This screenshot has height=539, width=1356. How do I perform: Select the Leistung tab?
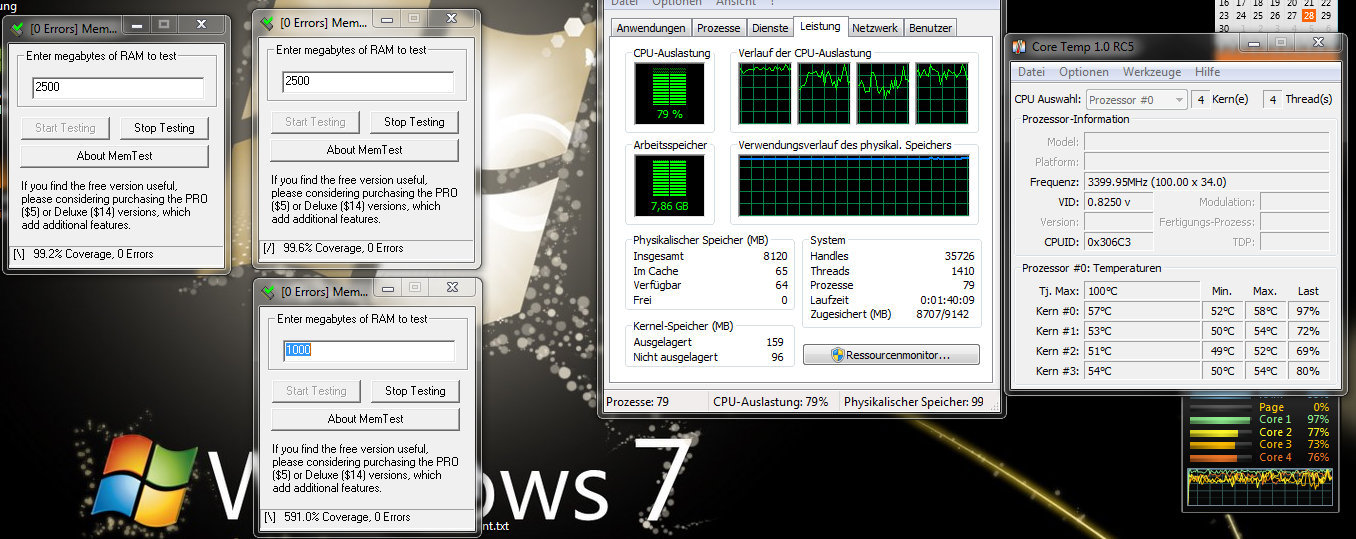pyautogui.click(x=821, y=27)
